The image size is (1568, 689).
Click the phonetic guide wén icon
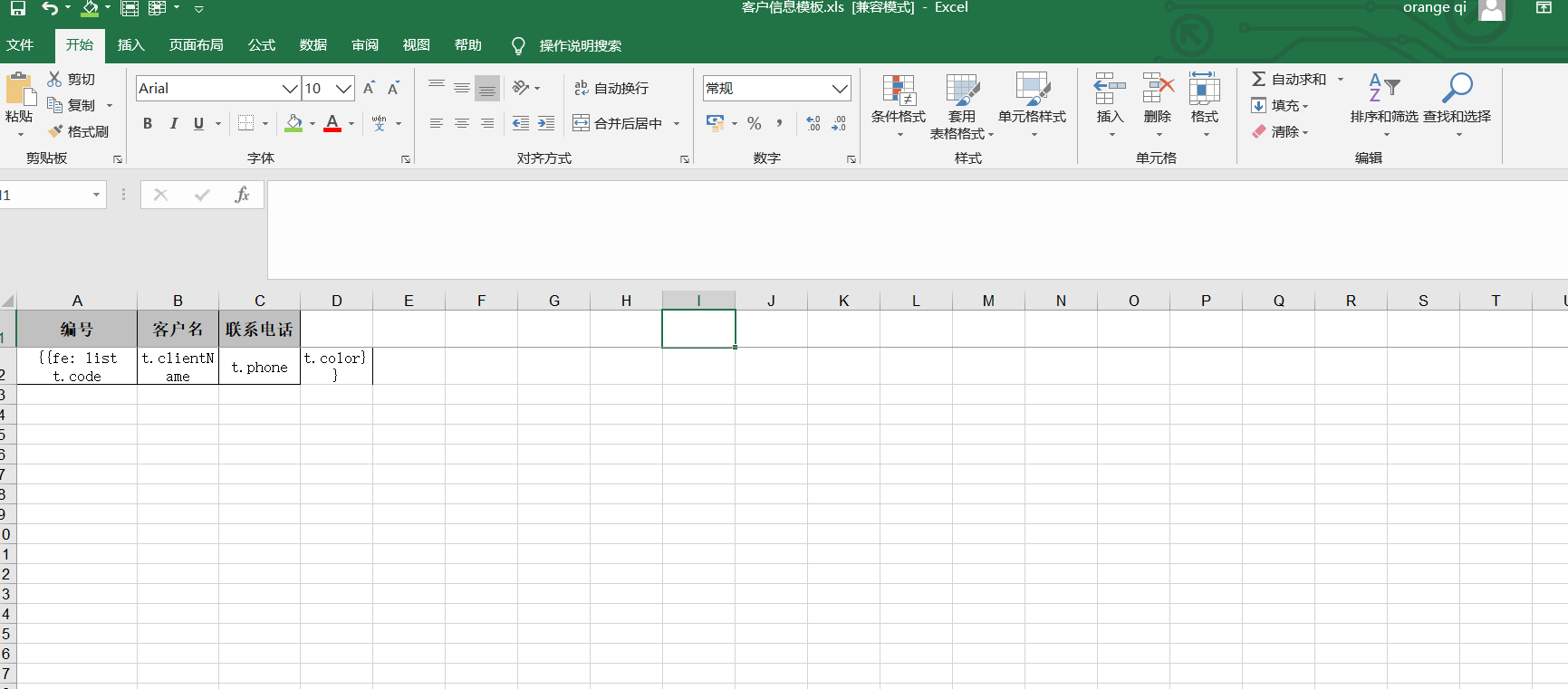pos(379,123)
